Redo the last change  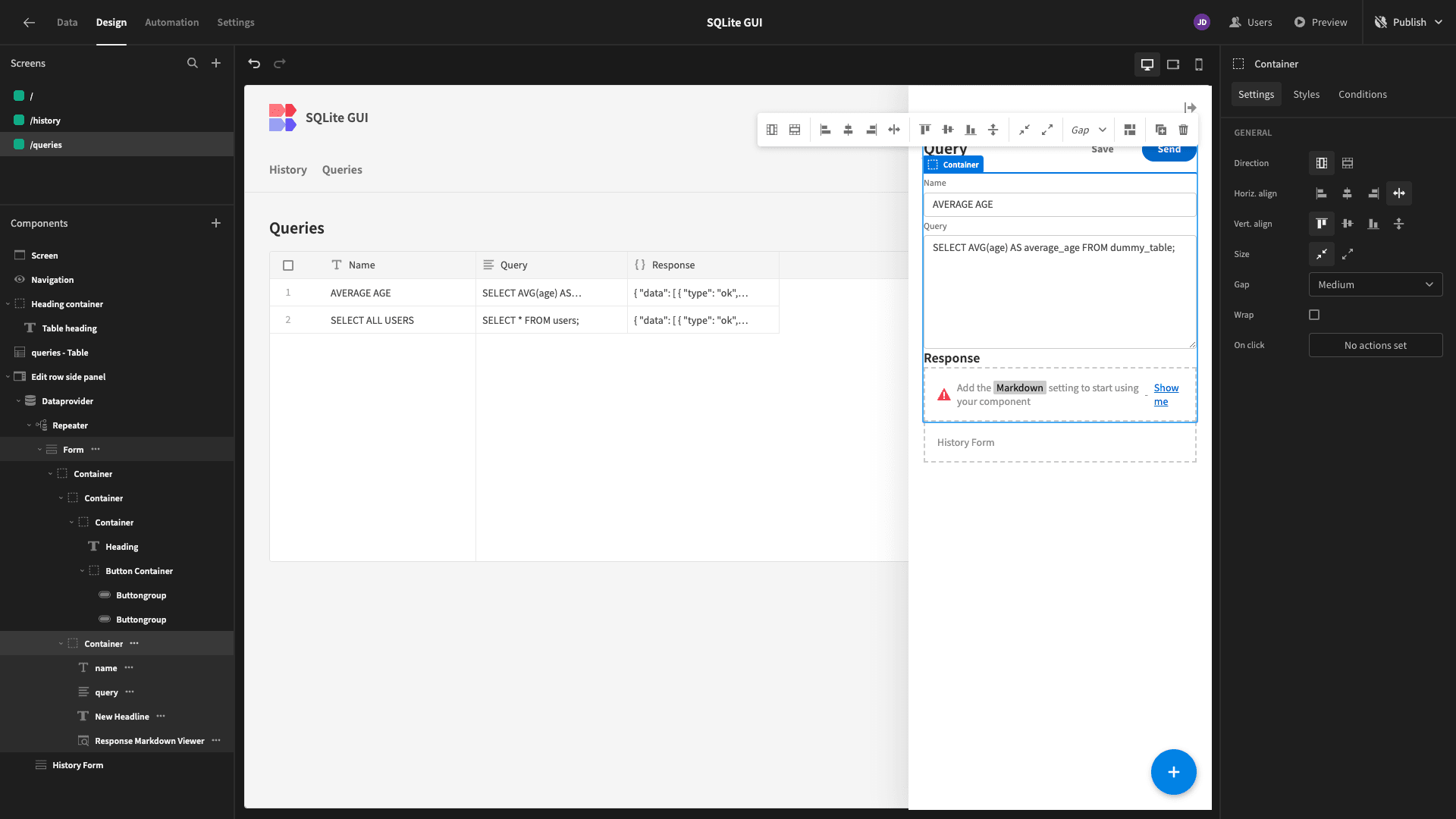pos(280,64)
